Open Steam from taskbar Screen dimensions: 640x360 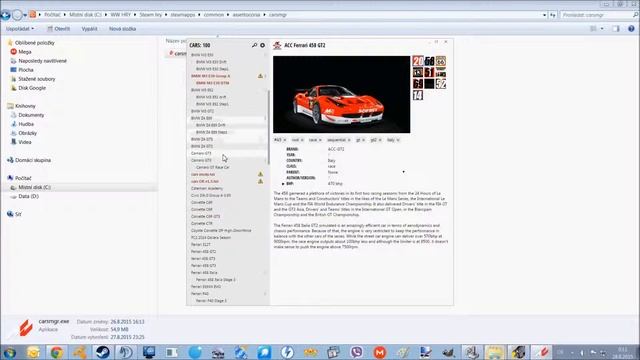point(102,352)
